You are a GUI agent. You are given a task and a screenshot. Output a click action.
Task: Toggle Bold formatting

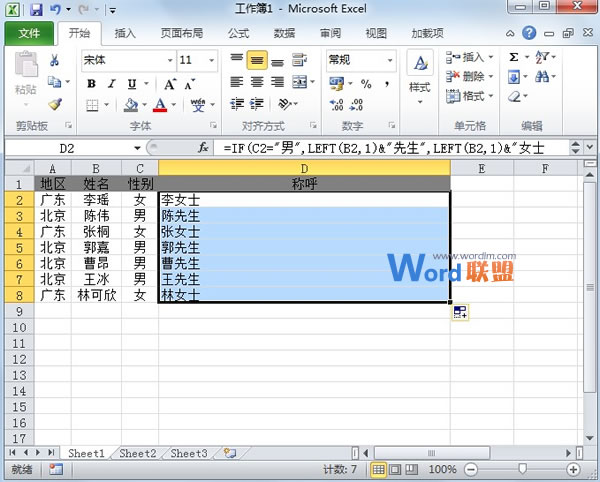point(90,83)
